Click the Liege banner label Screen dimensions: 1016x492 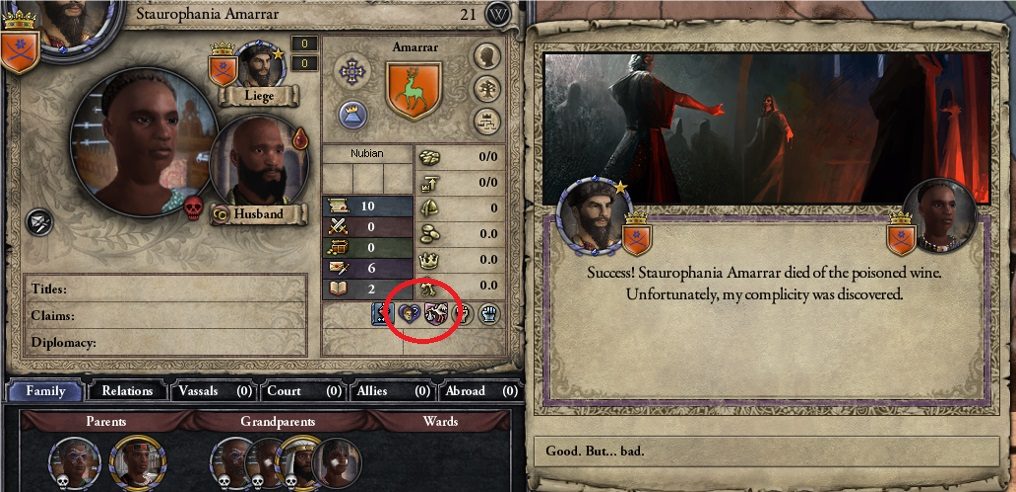pos(259,97)
